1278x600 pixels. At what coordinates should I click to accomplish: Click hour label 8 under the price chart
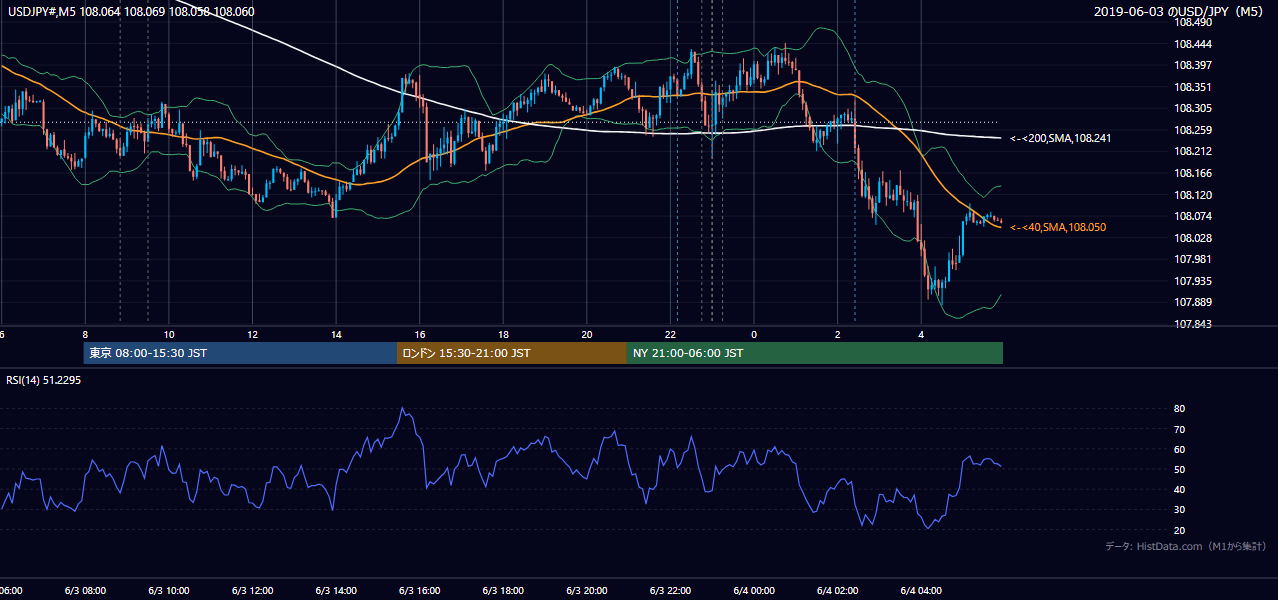tap(85, 335)
